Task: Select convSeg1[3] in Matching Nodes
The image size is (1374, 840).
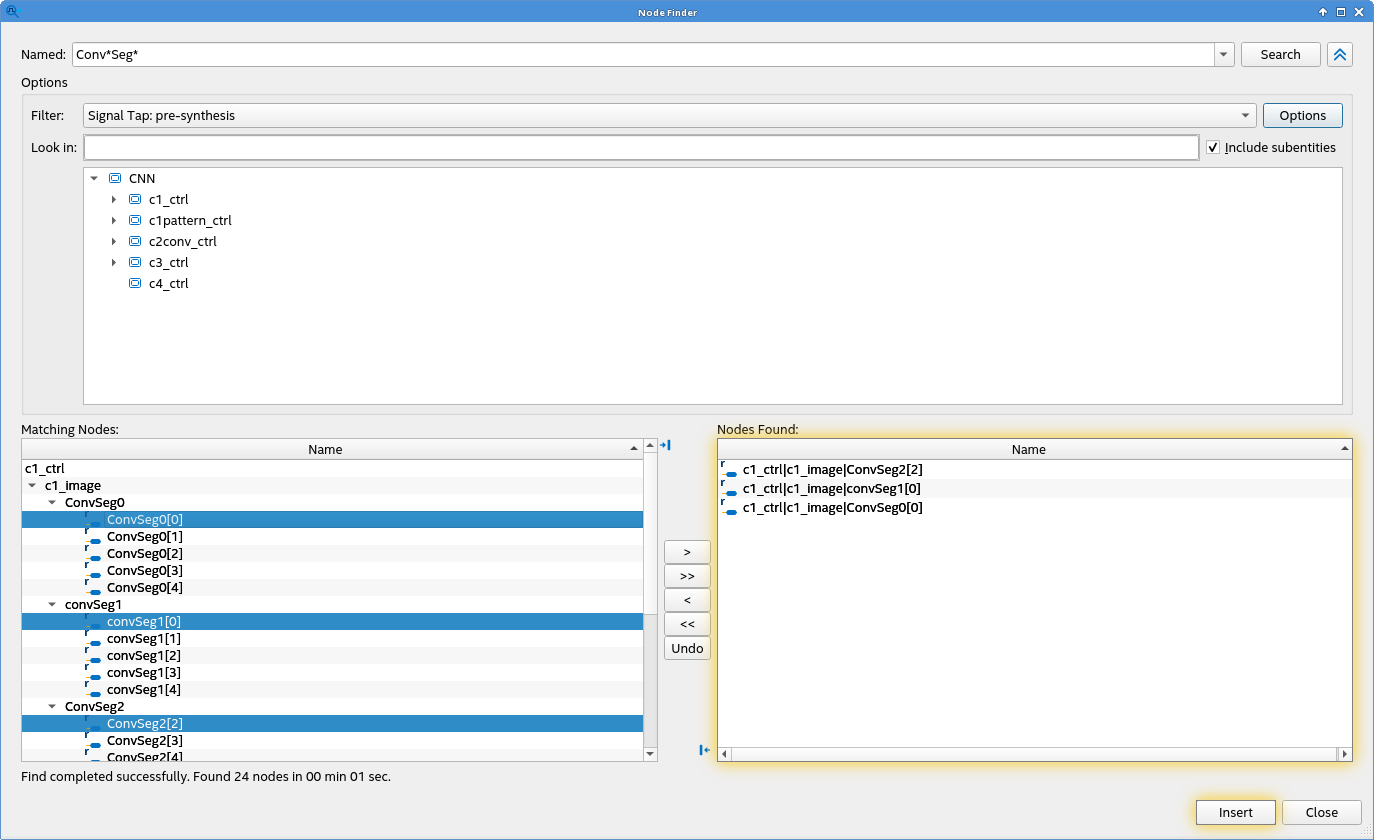Action: point(143,673)
